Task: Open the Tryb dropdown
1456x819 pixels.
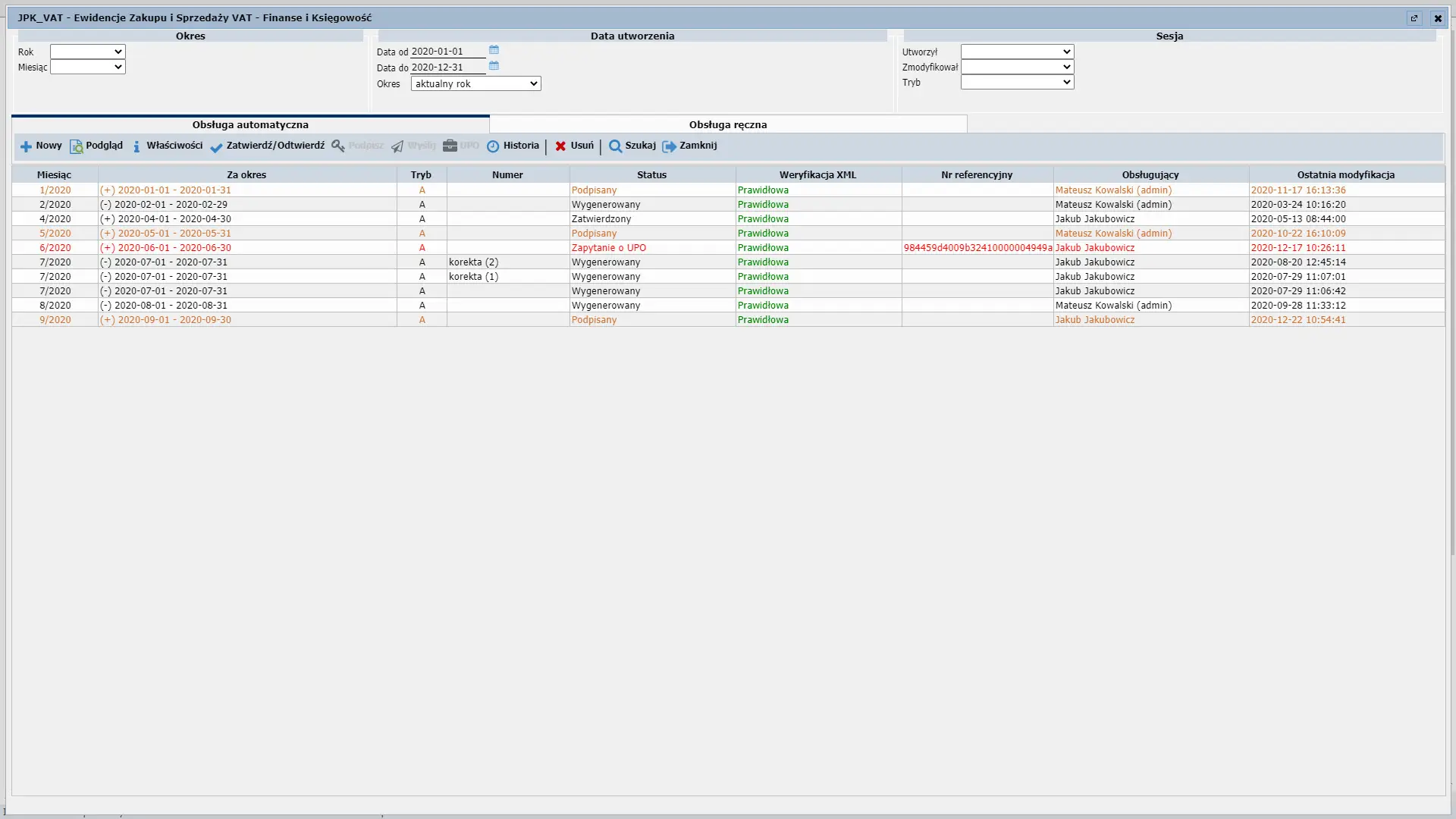Action: pos(1017,82)
